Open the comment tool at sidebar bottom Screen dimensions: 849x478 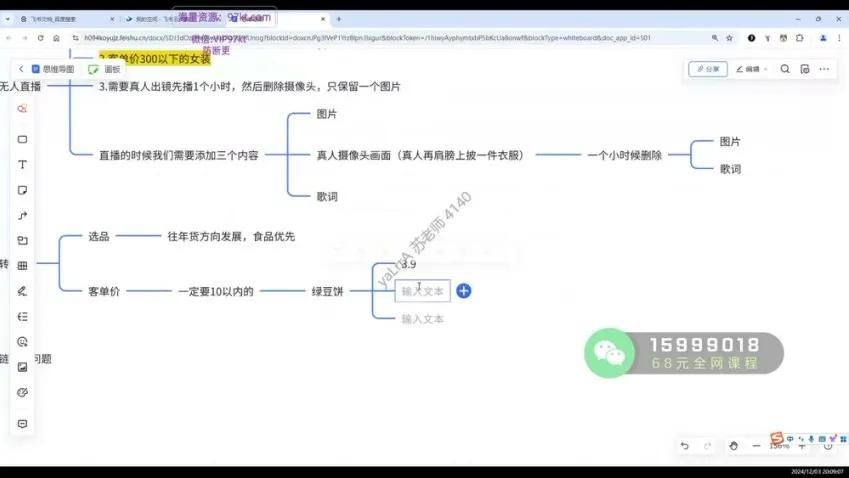tap(22, 424)
